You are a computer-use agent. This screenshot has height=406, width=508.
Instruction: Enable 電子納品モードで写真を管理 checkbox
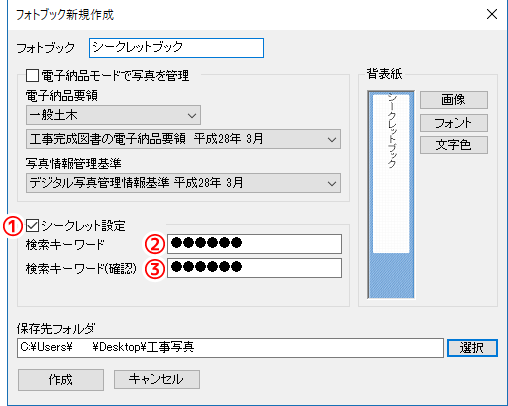tap(32, 75)
